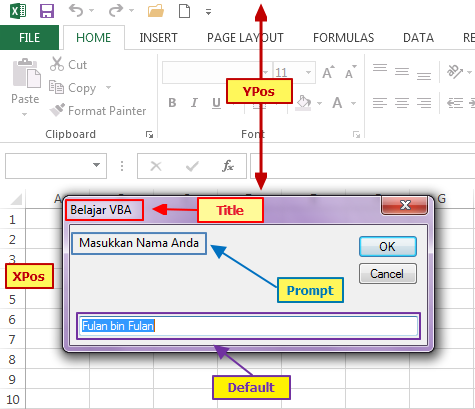Open the Clipboard dialog launcher
The width and height of the screenshot is (475, 409).
[x=149, y=135]
